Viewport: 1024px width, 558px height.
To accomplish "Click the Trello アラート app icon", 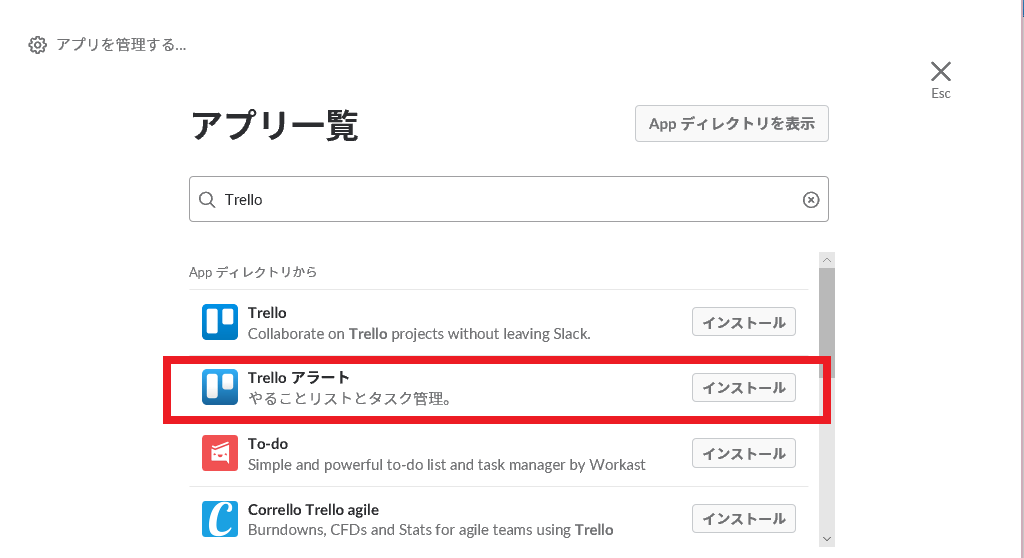I will coord(220,387).
